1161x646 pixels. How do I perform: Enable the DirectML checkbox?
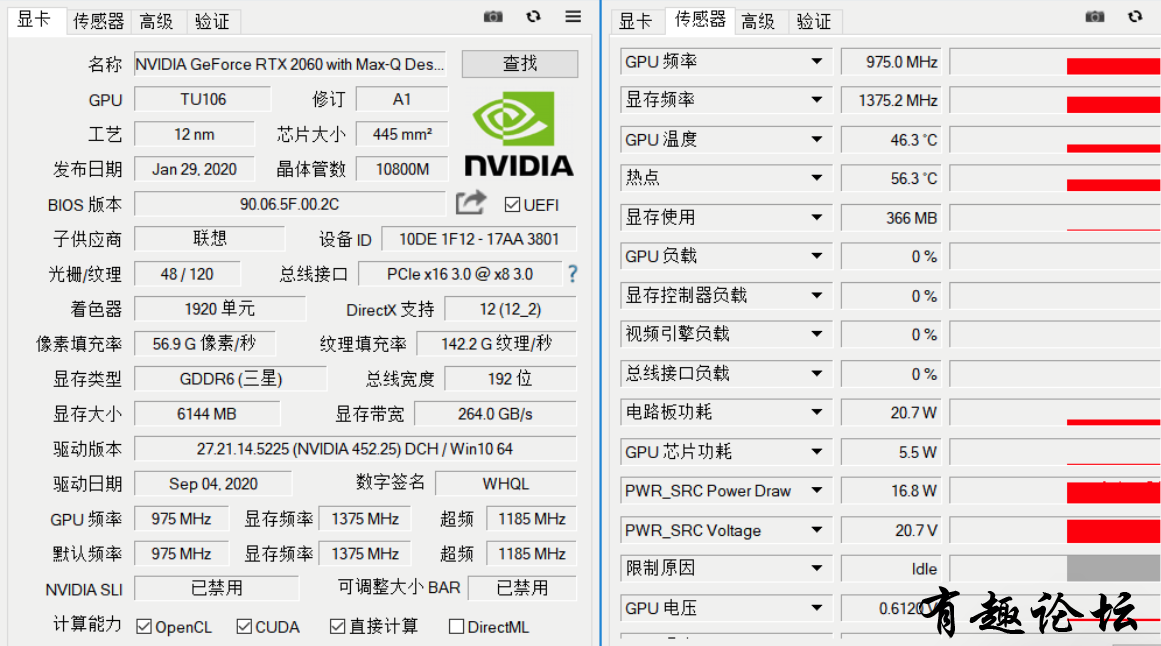457,627
